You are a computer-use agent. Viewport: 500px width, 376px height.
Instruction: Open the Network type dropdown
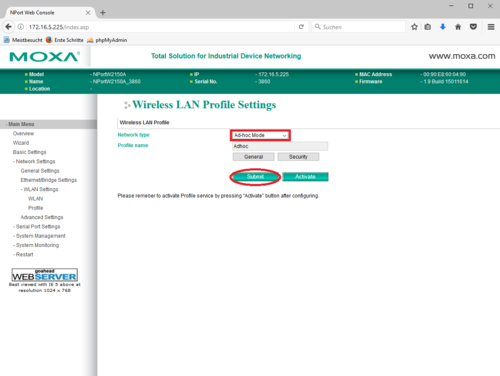[260, 135]
